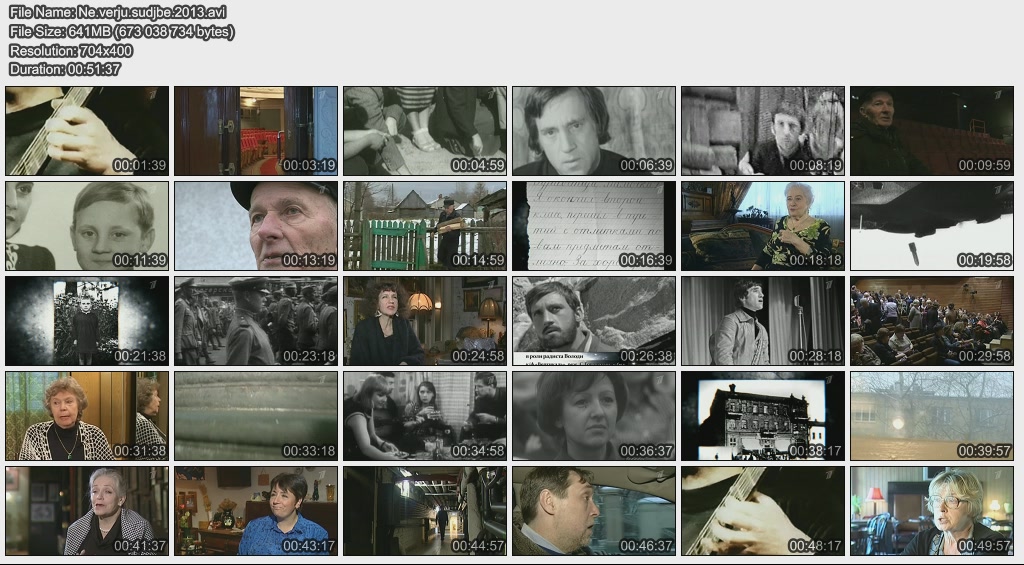This screenshot has height=565, width=1024.
Task: Open the theater doorway frame at 00:03:19
Action: click(256, 131)
